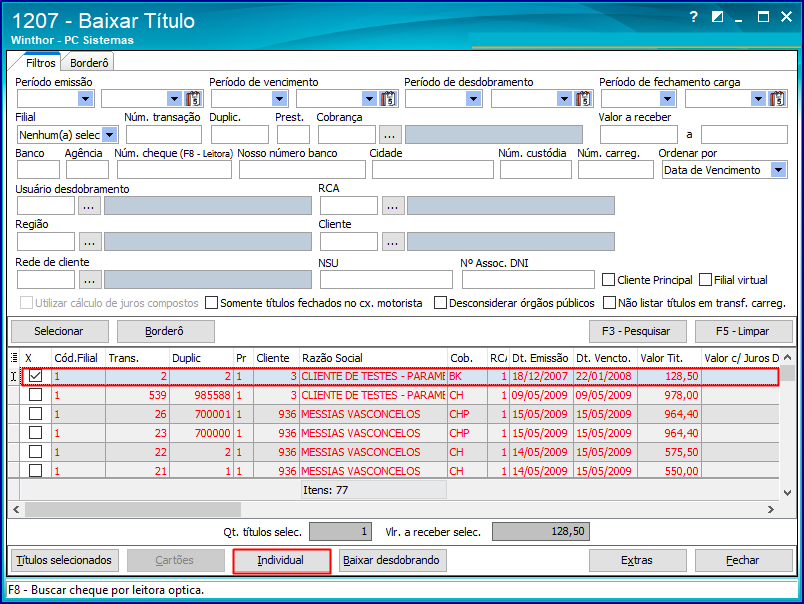804x604 pixels.
Task: Open the Filial dropdown list
Action: point(109,135)
